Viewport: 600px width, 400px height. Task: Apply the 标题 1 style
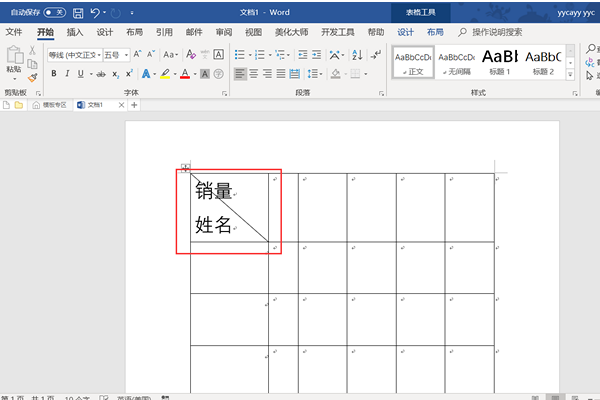click(499, 63)
